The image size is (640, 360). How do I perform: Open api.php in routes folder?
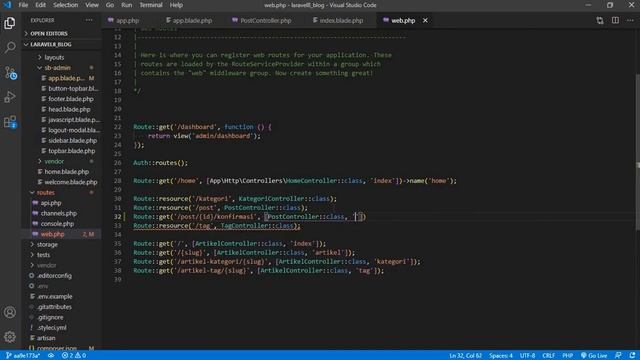(51, 203)
